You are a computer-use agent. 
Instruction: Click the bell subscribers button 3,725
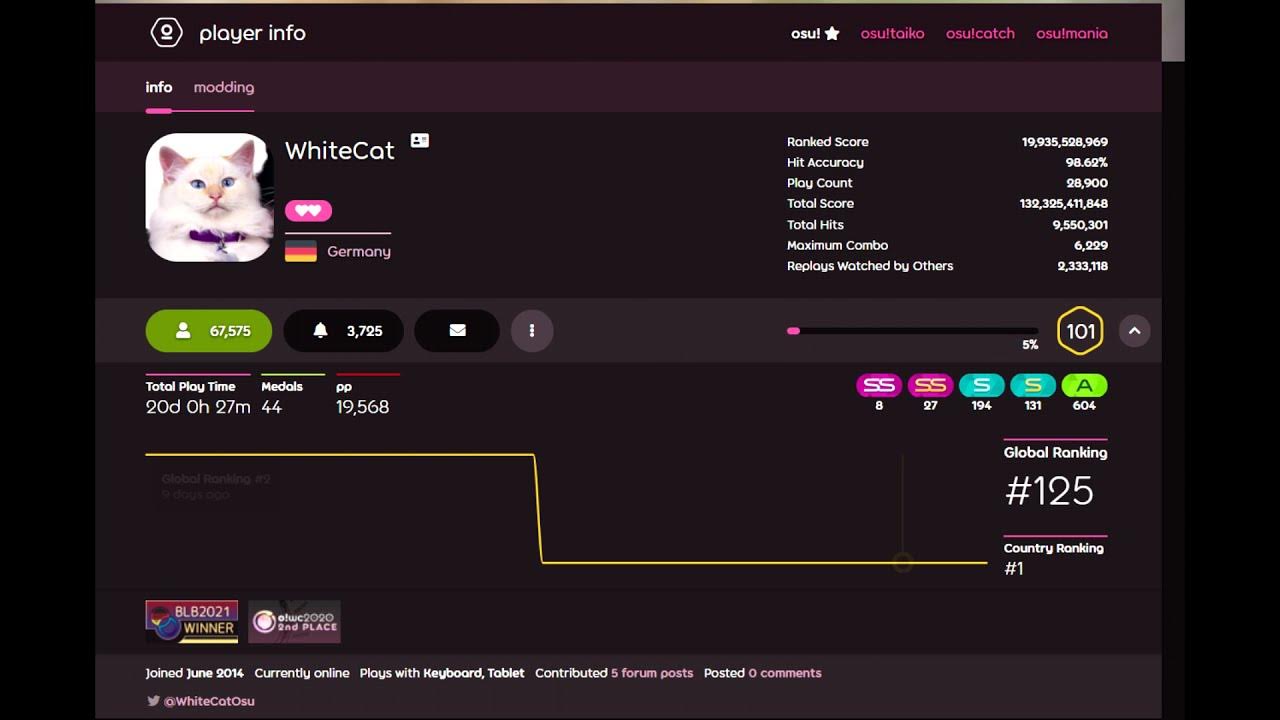point(343,331)
